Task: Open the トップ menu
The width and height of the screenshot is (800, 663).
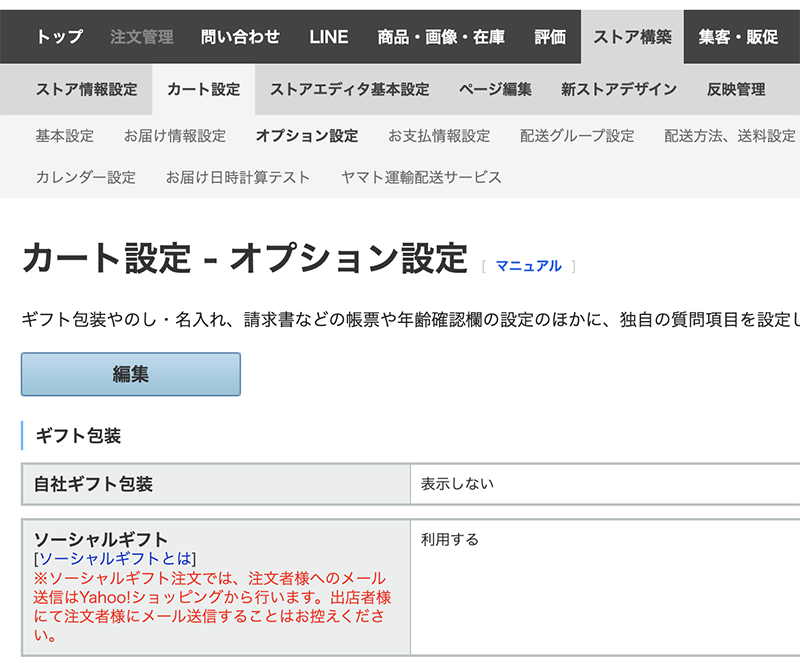Action: [x=59, y=37]
